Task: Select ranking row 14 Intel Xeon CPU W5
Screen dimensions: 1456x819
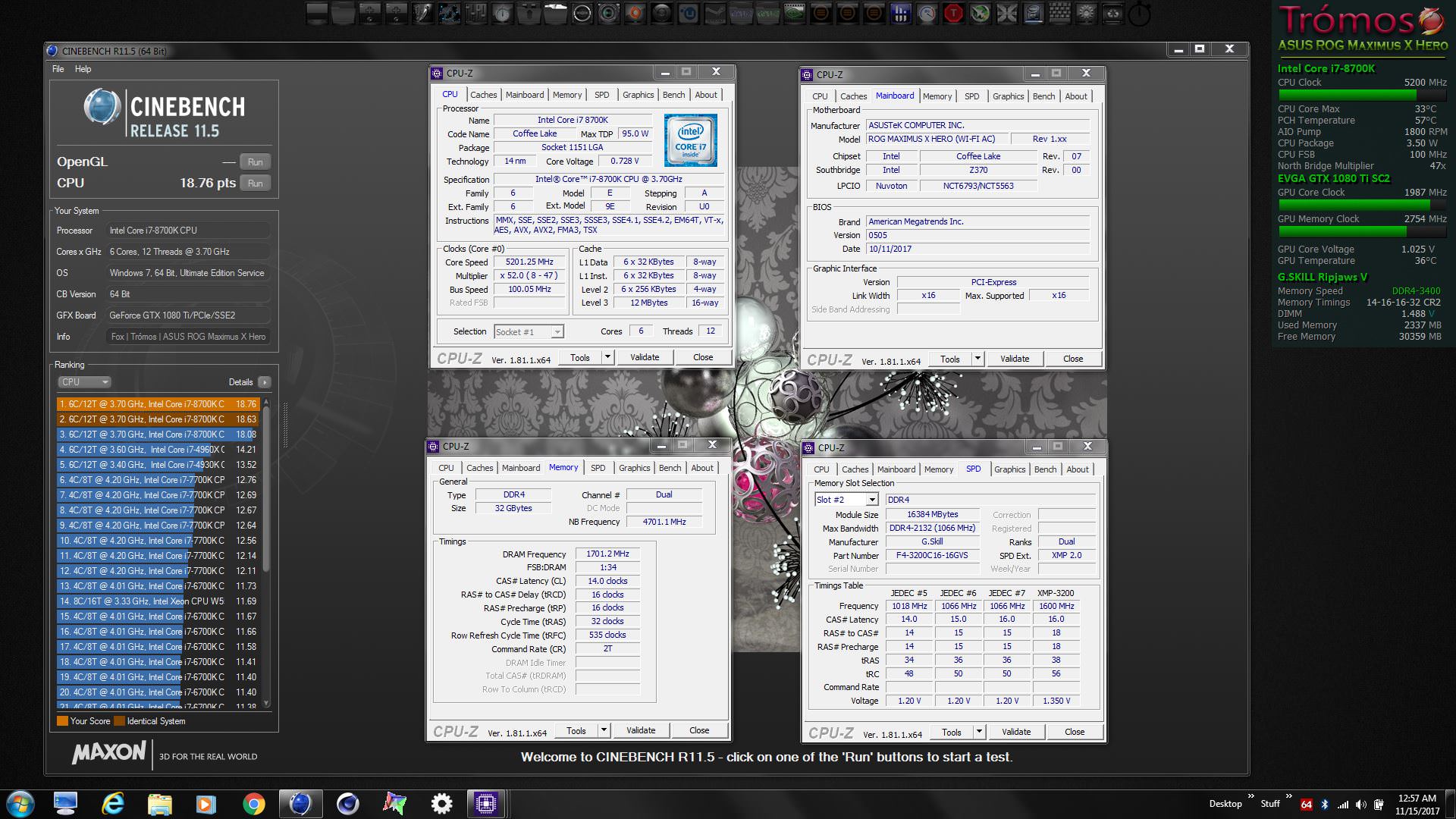Action: click(158, 601)
